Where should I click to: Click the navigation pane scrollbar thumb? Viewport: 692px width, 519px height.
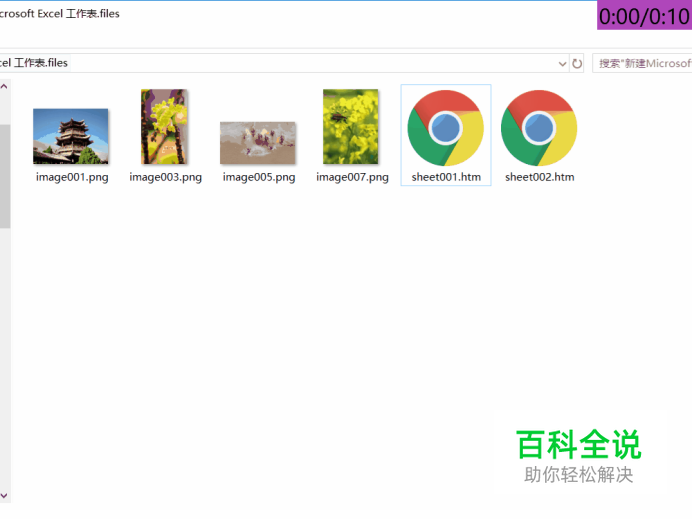(x=5, y=176)
